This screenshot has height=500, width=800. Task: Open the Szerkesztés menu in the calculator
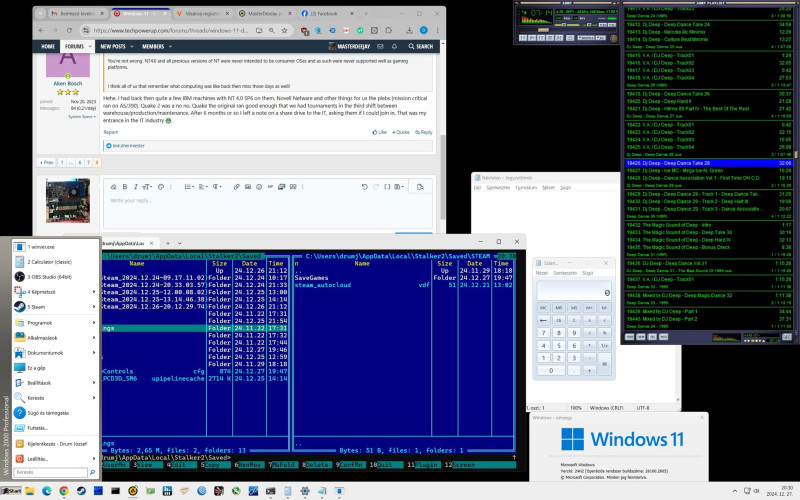click(565, 273)
